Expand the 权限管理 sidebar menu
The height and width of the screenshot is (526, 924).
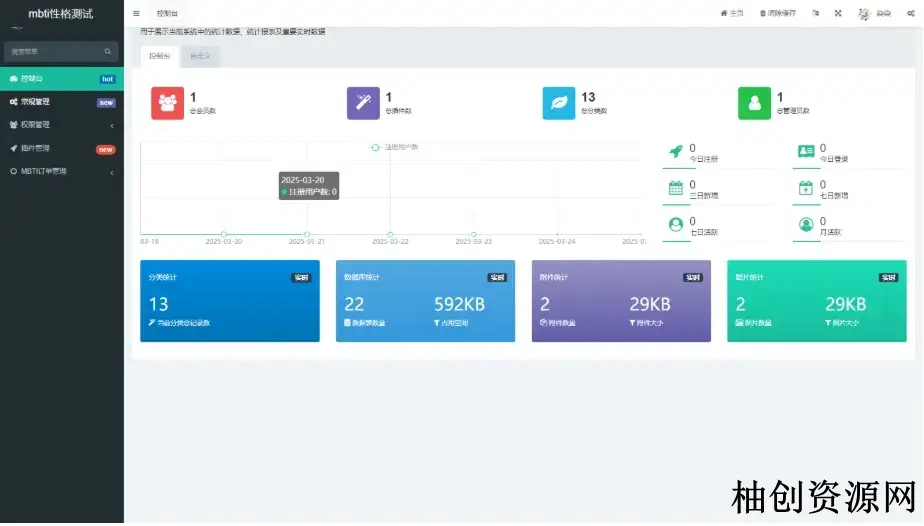click(61, 125)
